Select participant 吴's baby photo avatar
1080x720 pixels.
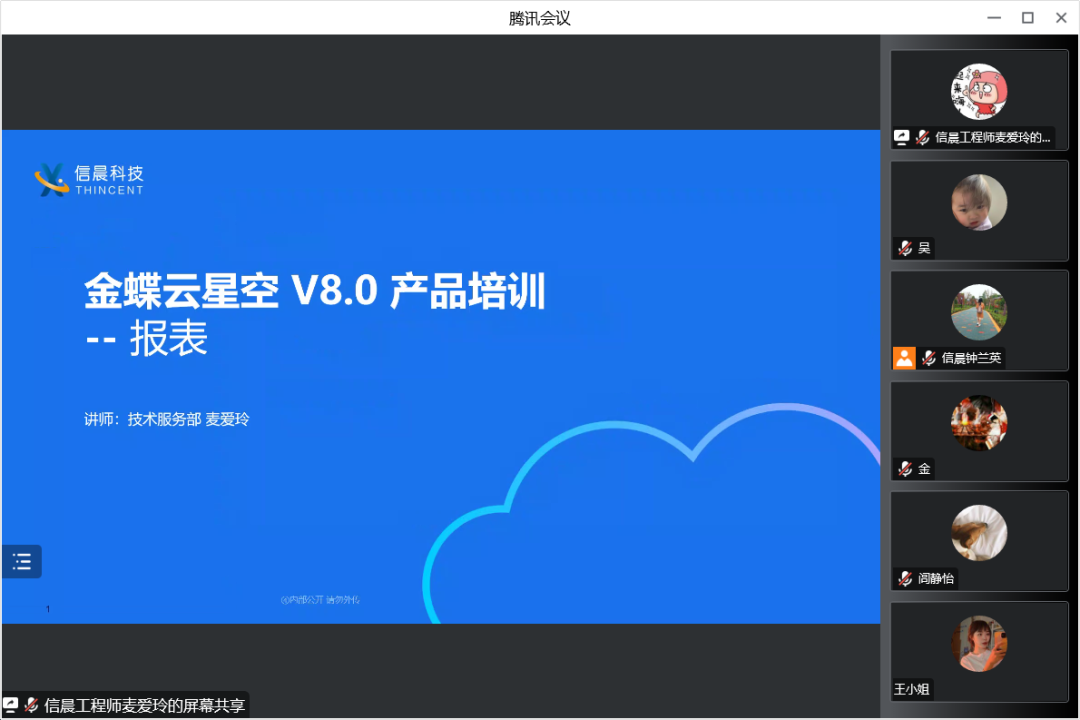tap(979, 202)
